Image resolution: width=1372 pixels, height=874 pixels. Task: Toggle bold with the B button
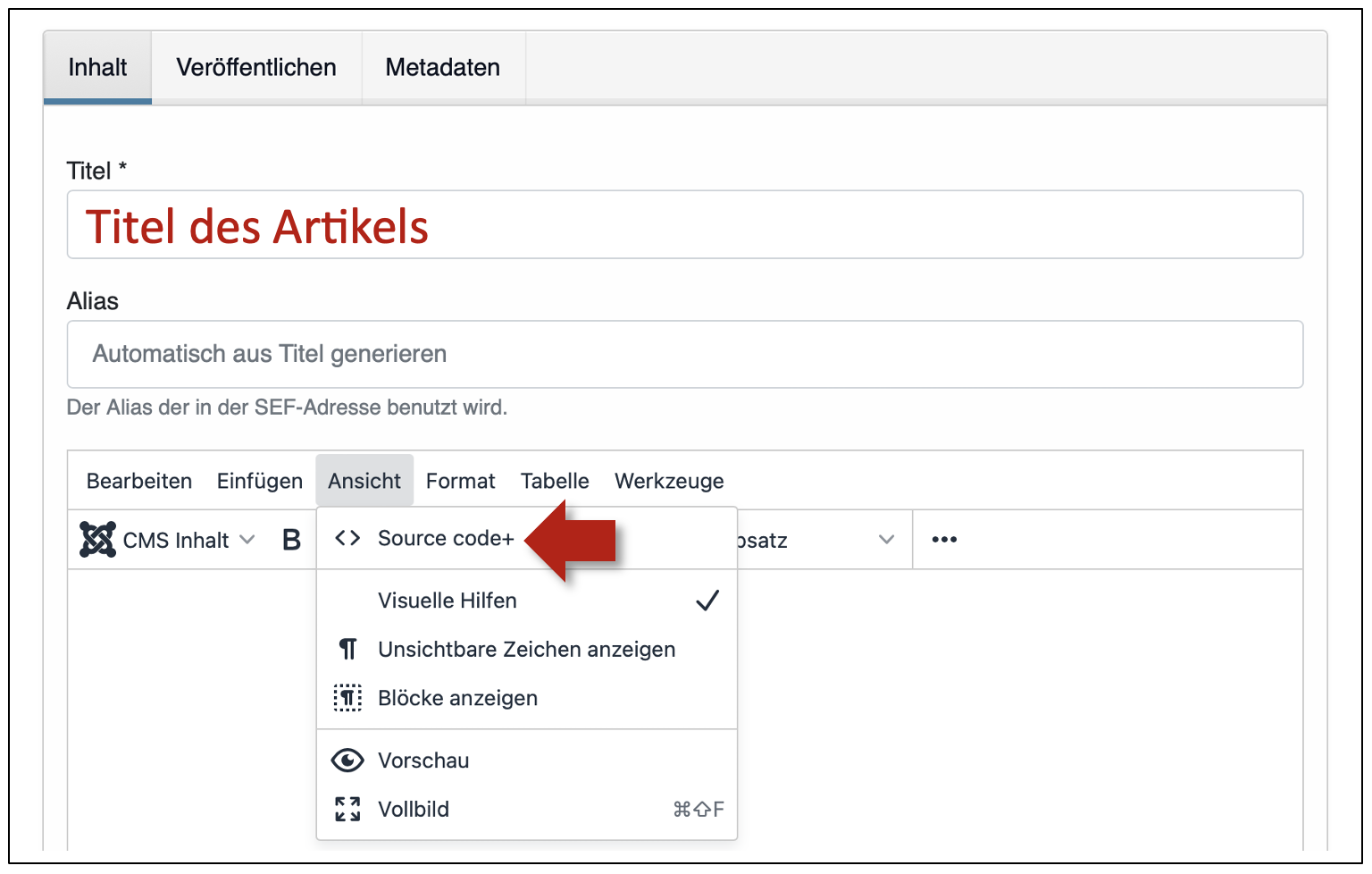291,540
